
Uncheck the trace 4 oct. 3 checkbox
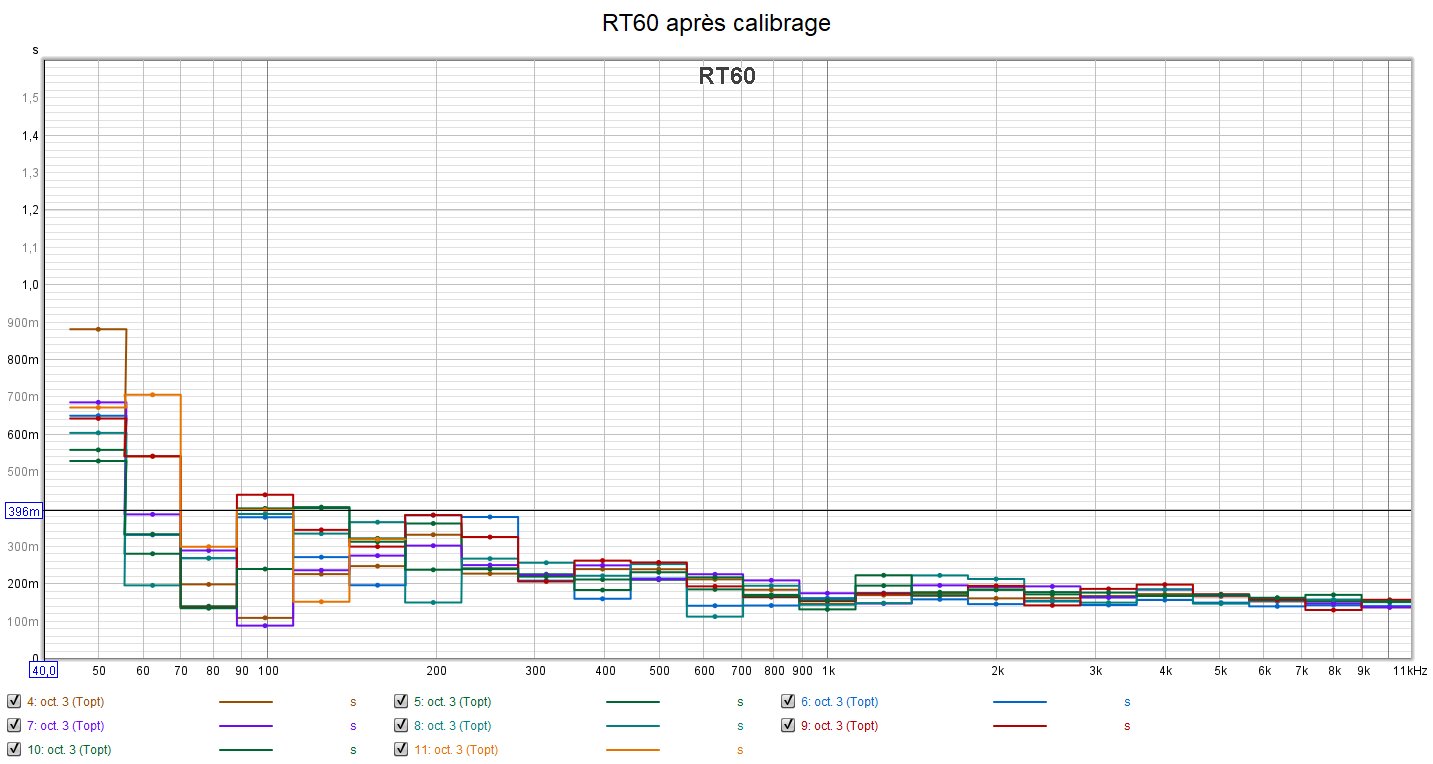pyautogui.click(x=14, y=702)
